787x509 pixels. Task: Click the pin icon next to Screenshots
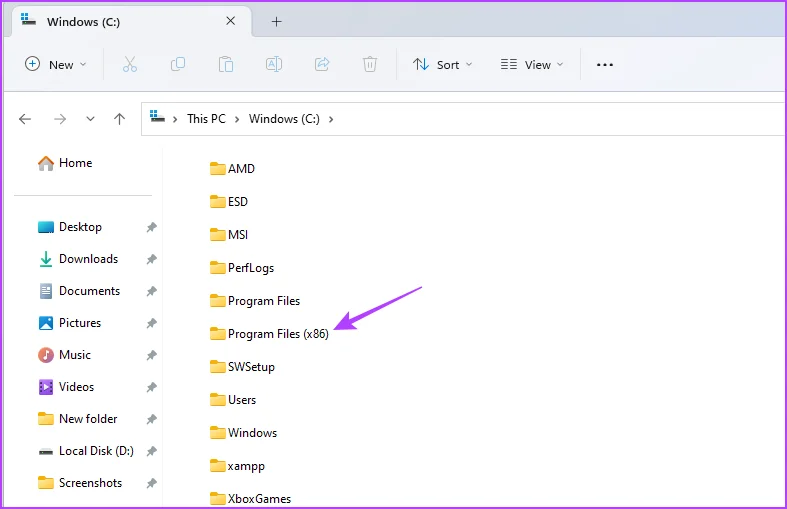pos(152,483)
